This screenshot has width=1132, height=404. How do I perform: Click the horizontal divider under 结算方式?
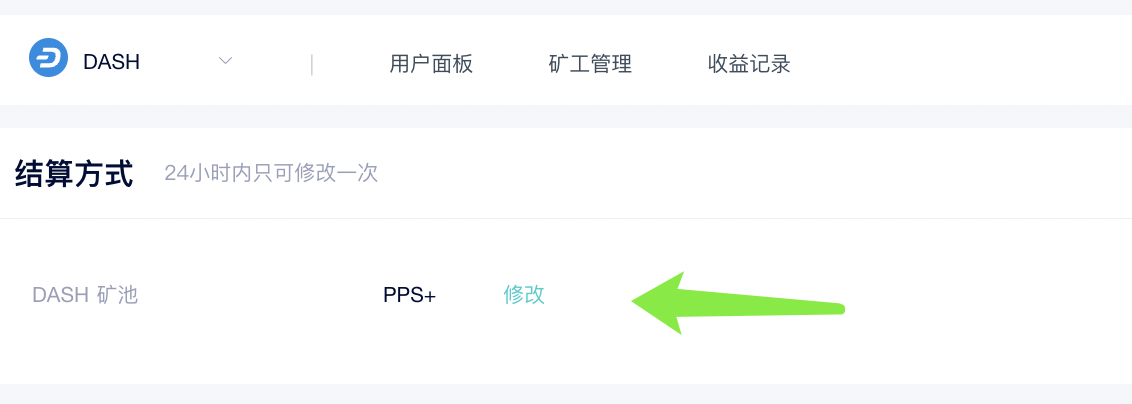point(566,218)
